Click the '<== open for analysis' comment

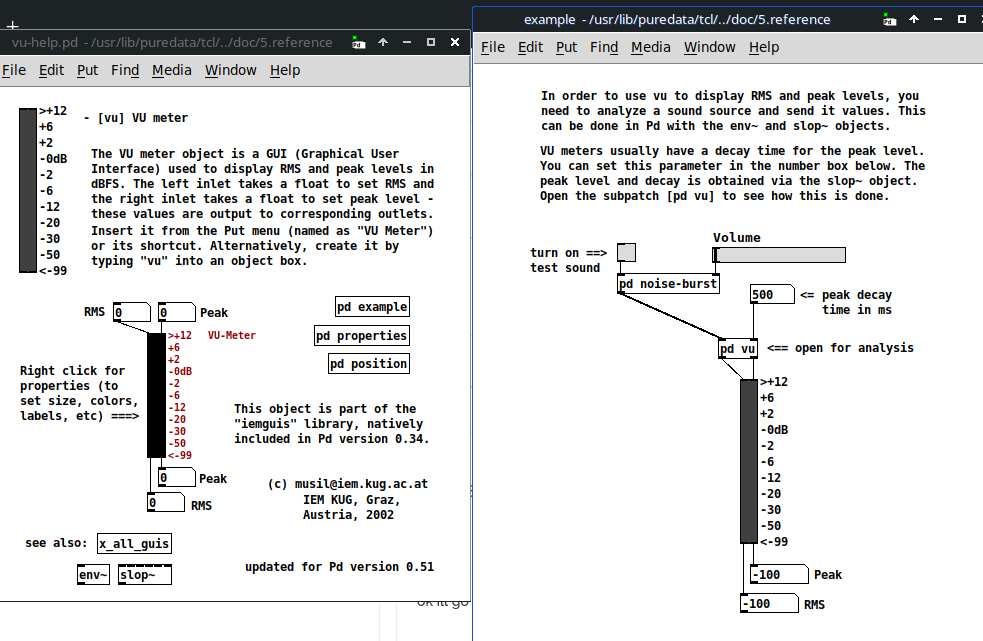(x=840, y=348)
